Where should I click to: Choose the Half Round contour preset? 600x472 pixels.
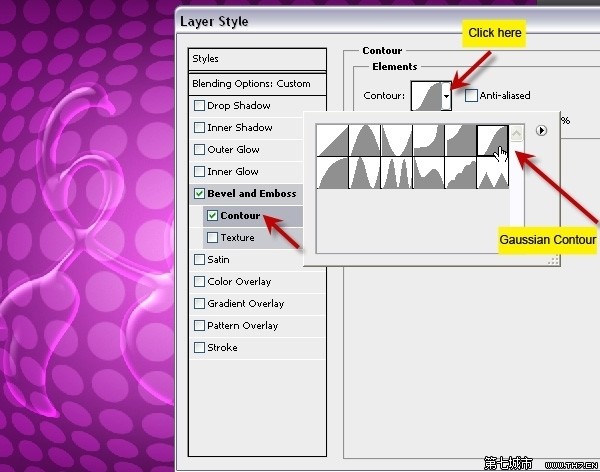(332, 173)
